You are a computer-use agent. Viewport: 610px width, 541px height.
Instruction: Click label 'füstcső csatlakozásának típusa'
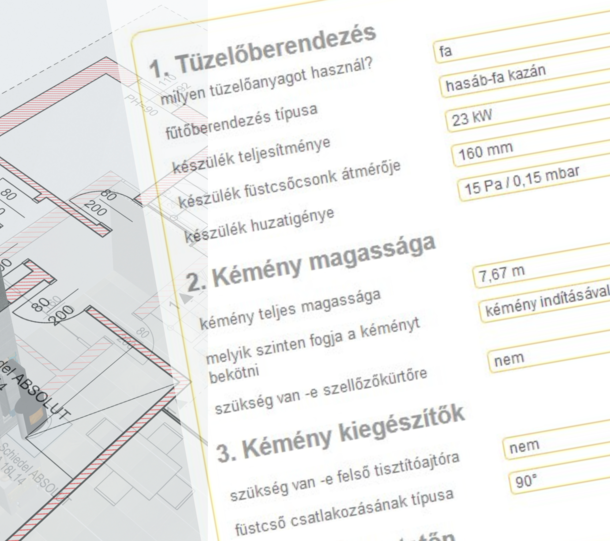[x=344, y=512]
